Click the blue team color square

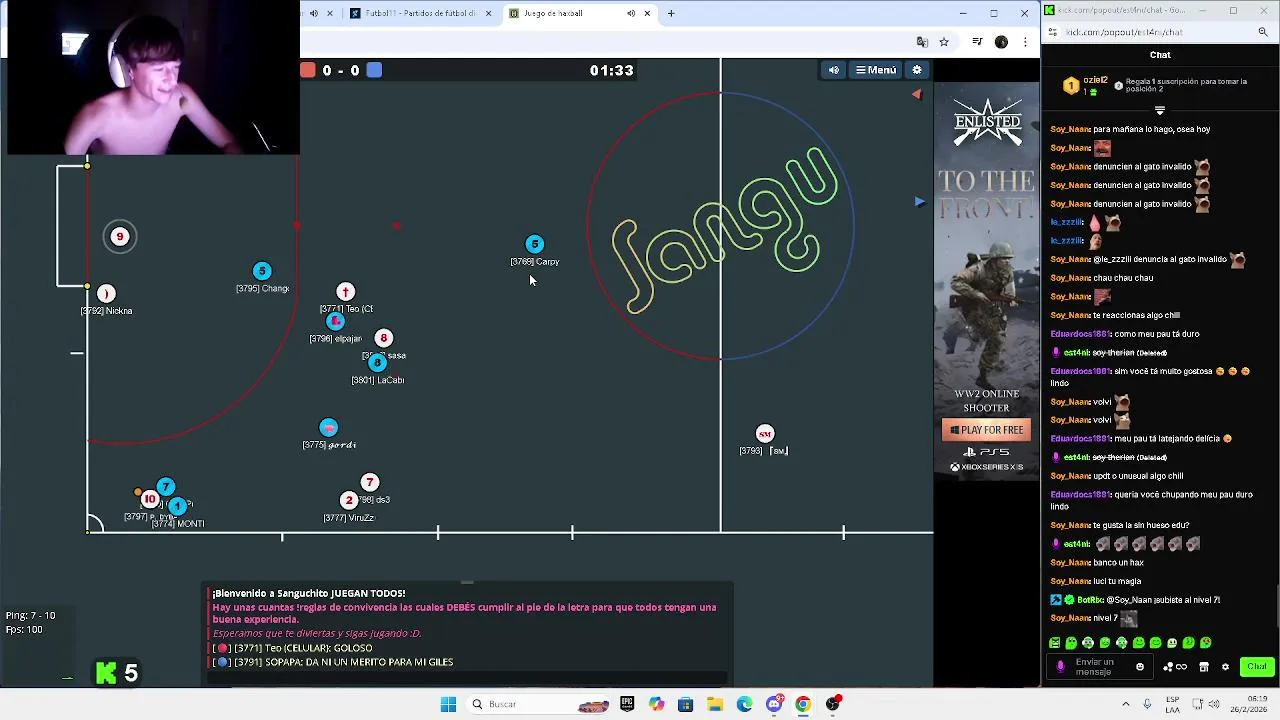[x=374, y=70]
